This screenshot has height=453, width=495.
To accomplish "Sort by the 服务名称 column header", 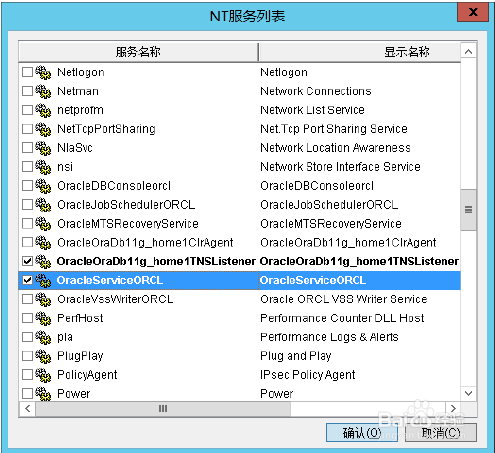I will (138, 52).
